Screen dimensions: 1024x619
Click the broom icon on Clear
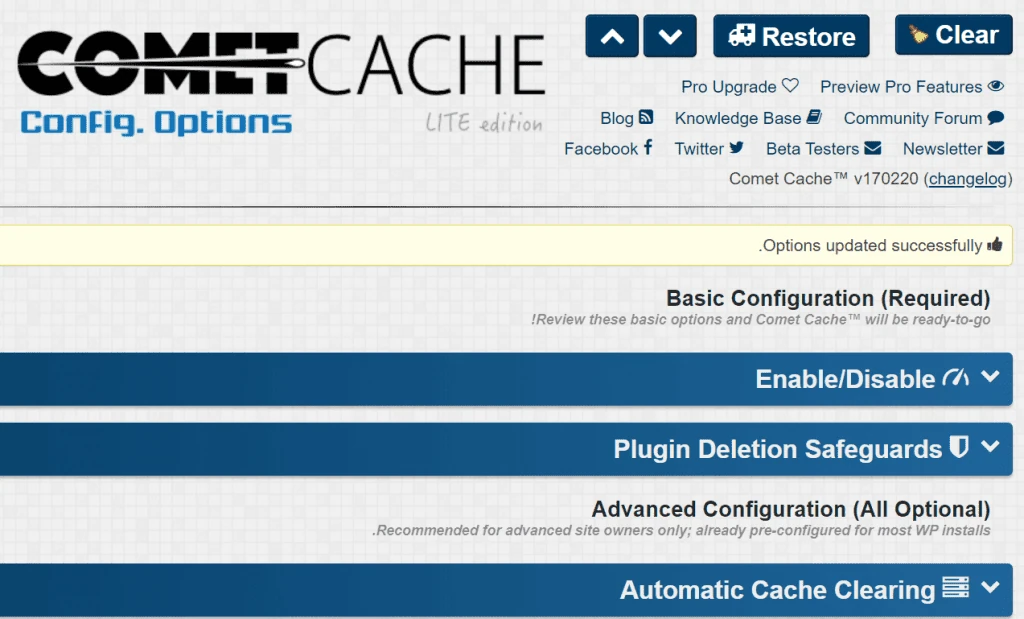918,35
